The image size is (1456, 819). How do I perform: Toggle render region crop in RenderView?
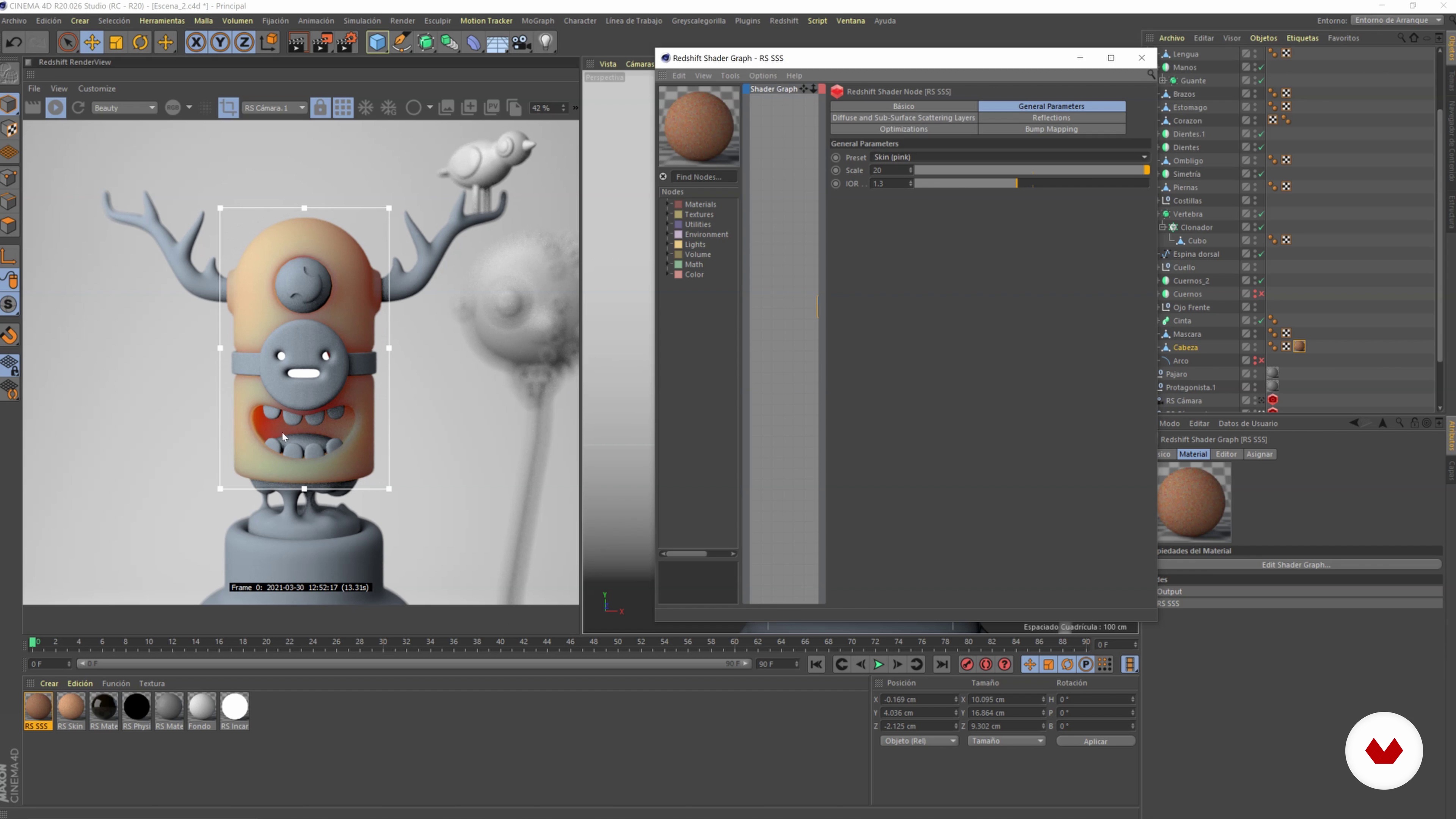point(228,107)
